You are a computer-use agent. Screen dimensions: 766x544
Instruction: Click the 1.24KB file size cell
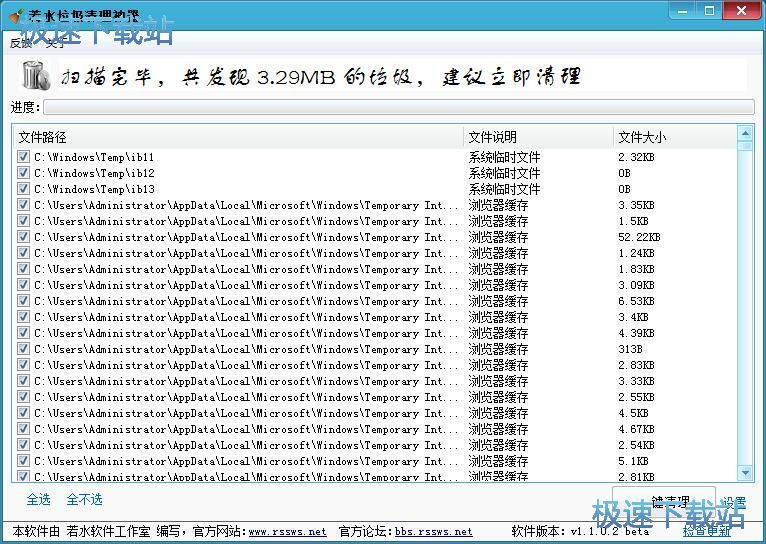[636, 253]
